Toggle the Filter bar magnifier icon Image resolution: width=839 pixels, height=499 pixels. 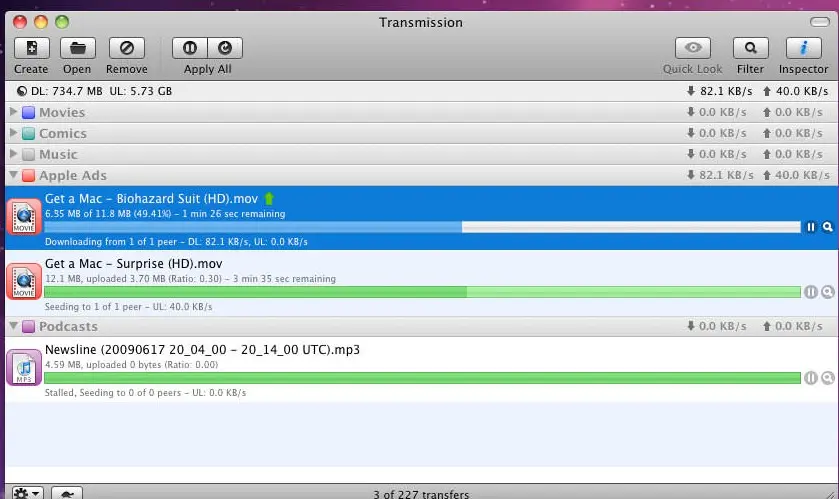[751, 48]
